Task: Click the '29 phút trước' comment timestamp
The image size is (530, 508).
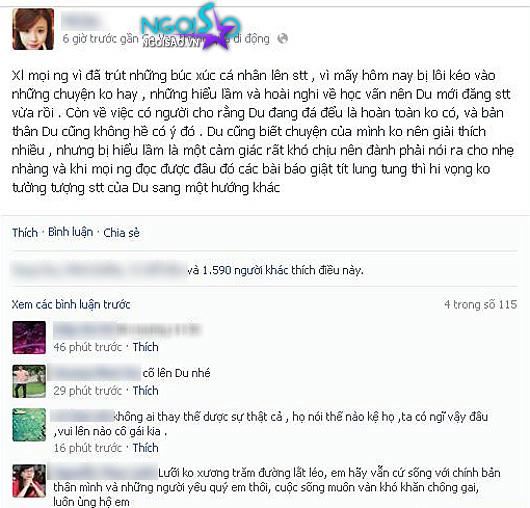Action: pyautogui.click(x=88, y=390)
